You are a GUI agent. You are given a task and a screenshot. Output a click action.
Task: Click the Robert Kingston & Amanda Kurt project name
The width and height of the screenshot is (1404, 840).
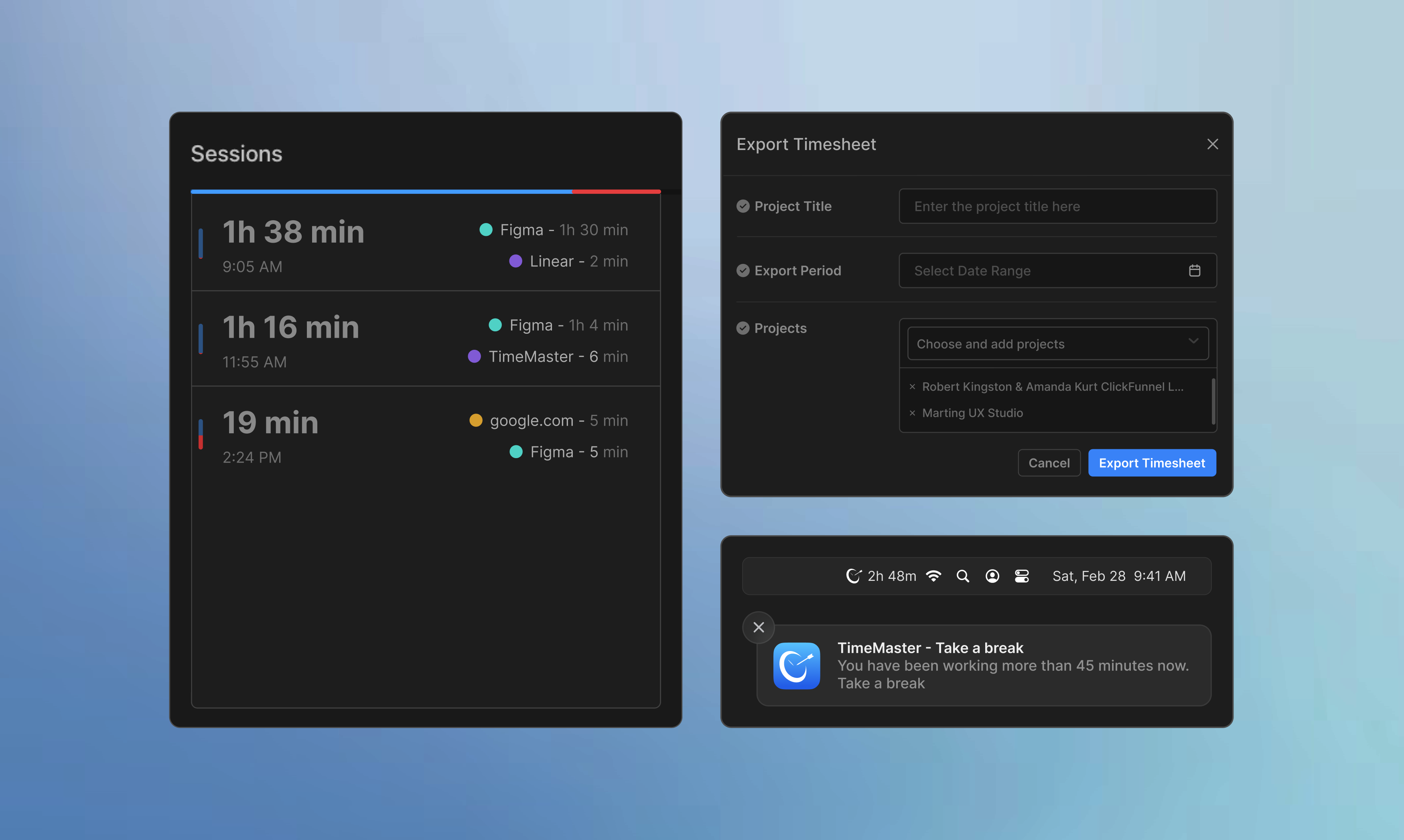(1053, 387)
